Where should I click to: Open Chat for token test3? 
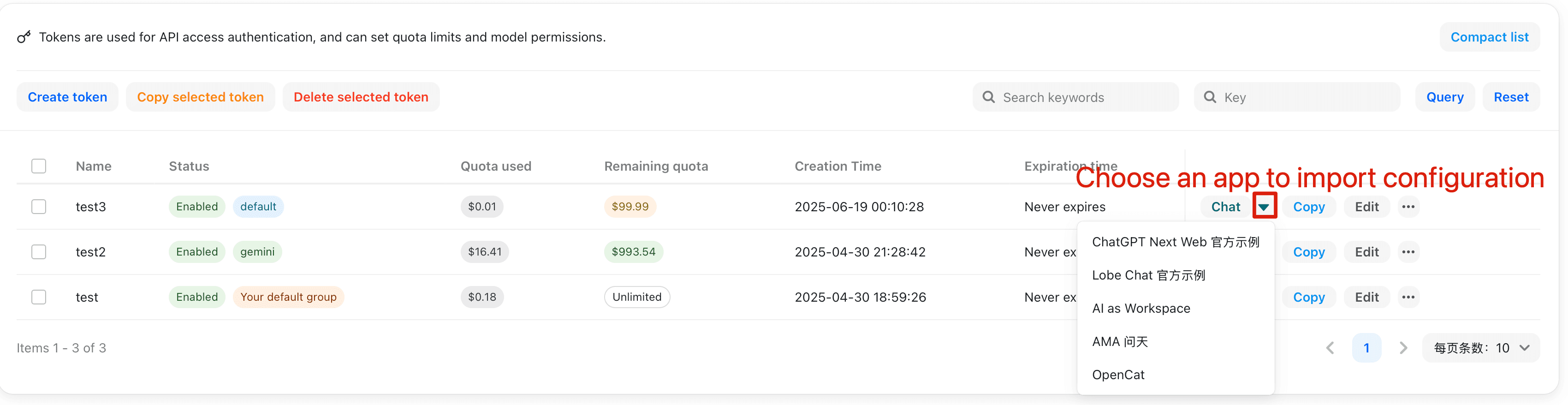click(1225, 207)
